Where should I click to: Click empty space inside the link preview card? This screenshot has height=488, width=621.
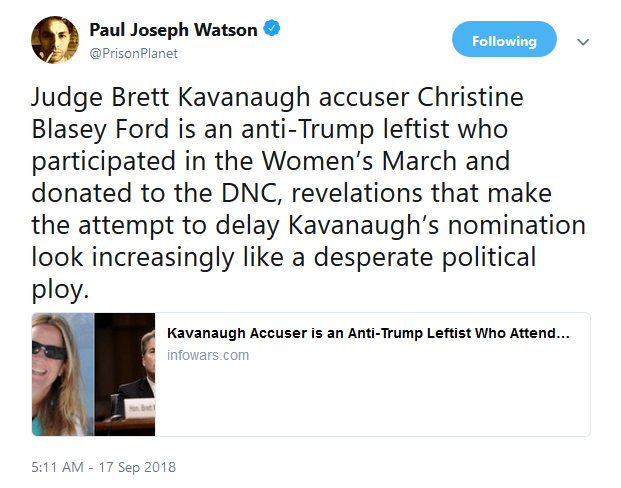click(x=400, y=400)
